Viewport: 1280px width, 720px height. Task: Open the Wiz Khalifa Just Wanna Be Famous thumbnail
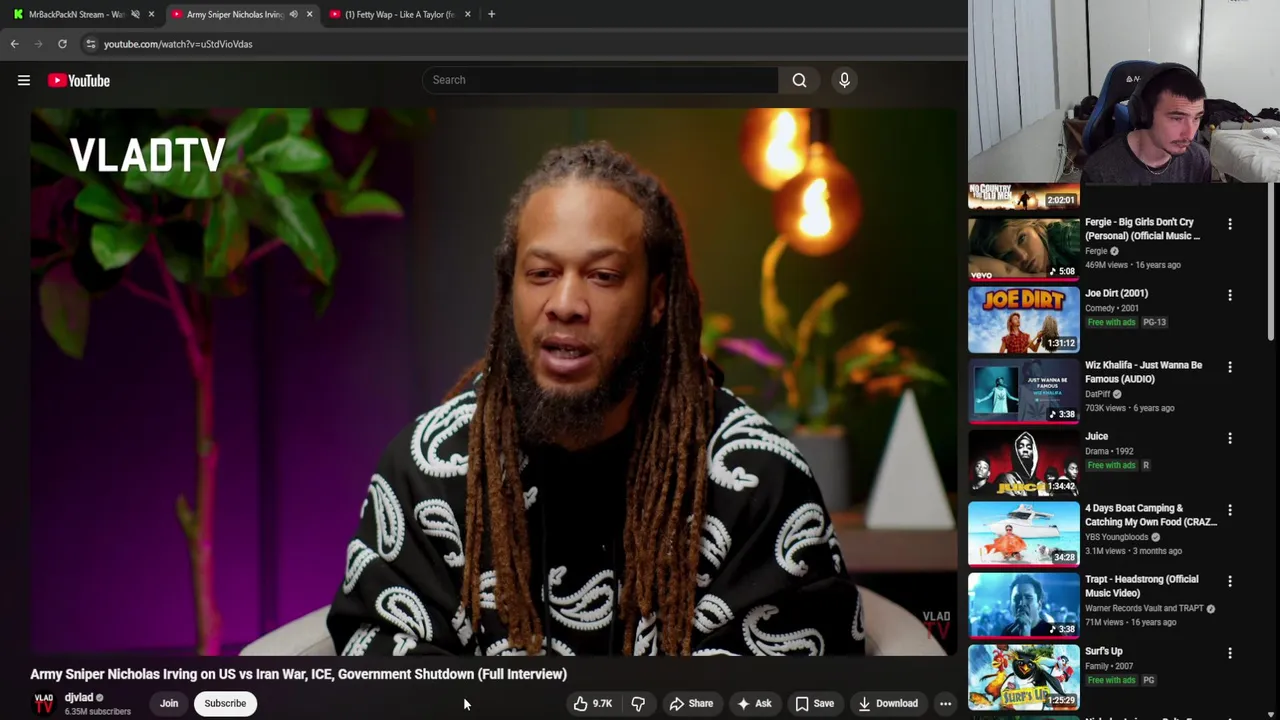(1024, 391)
